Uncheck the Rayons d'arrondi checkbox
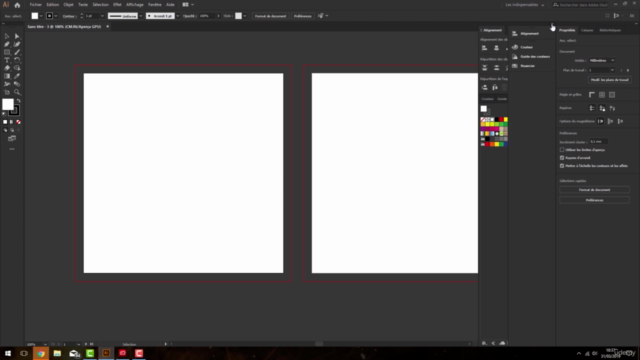 562,158
